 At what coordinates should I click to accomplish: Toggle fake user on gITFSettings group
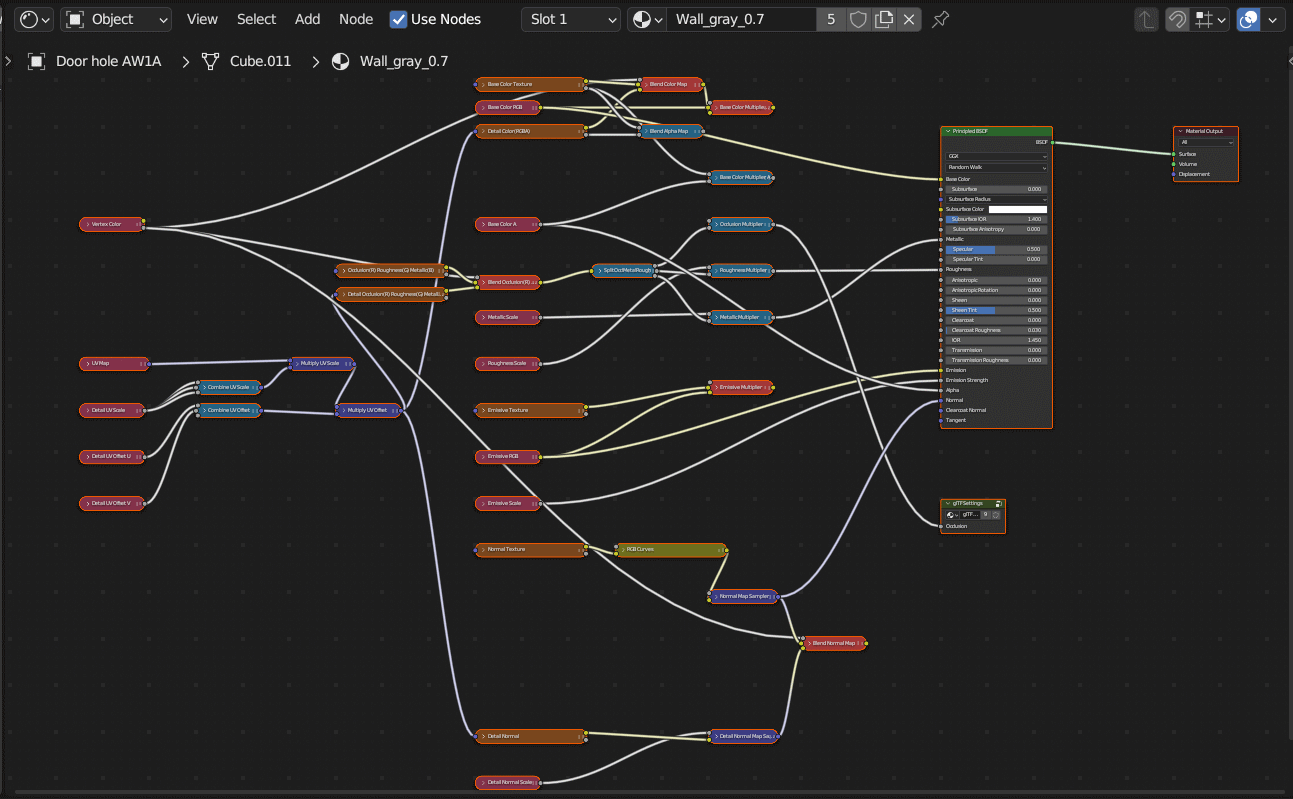tap(996, 515)
